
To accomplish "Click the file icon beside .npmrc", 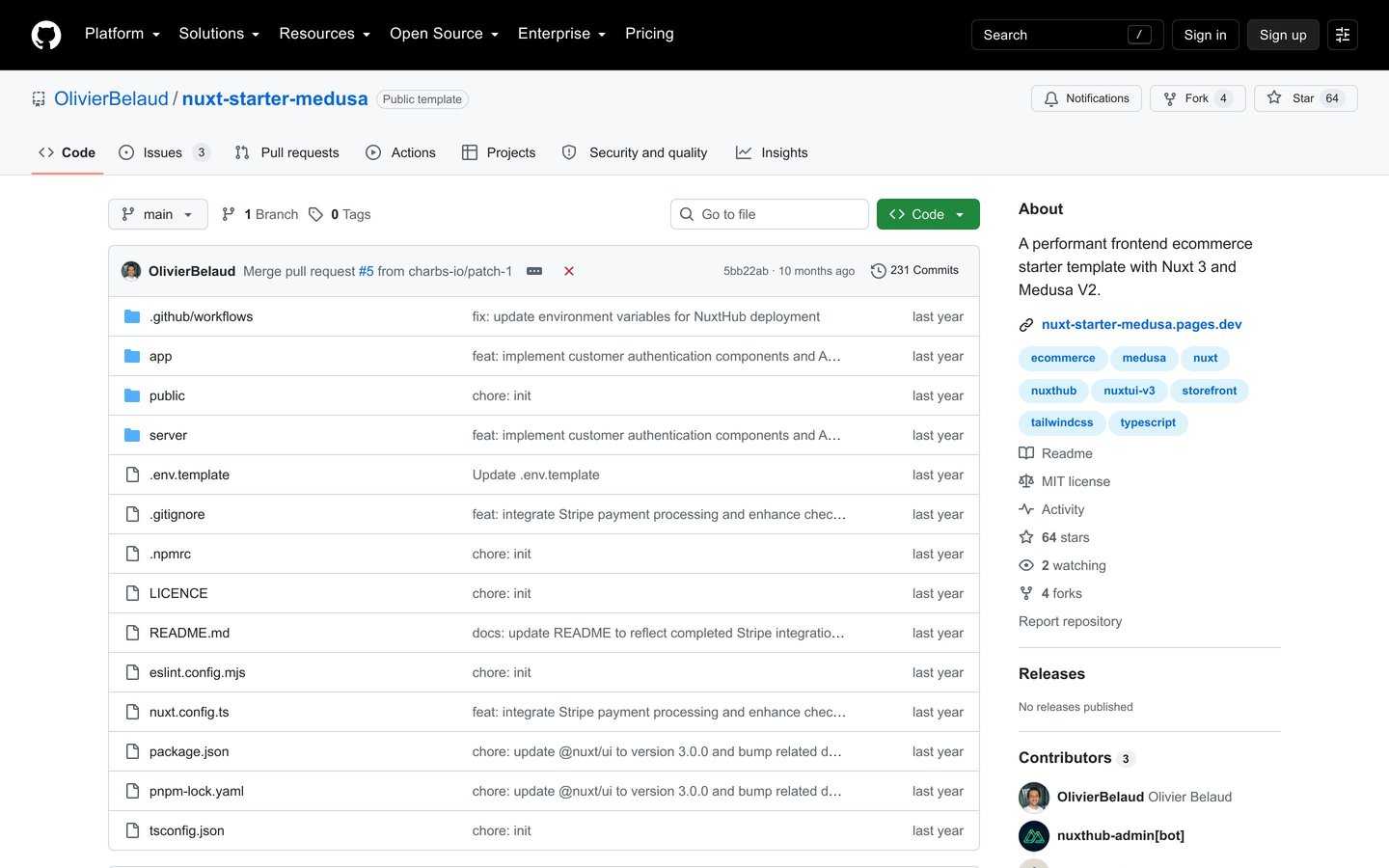I will coord(132,554).
